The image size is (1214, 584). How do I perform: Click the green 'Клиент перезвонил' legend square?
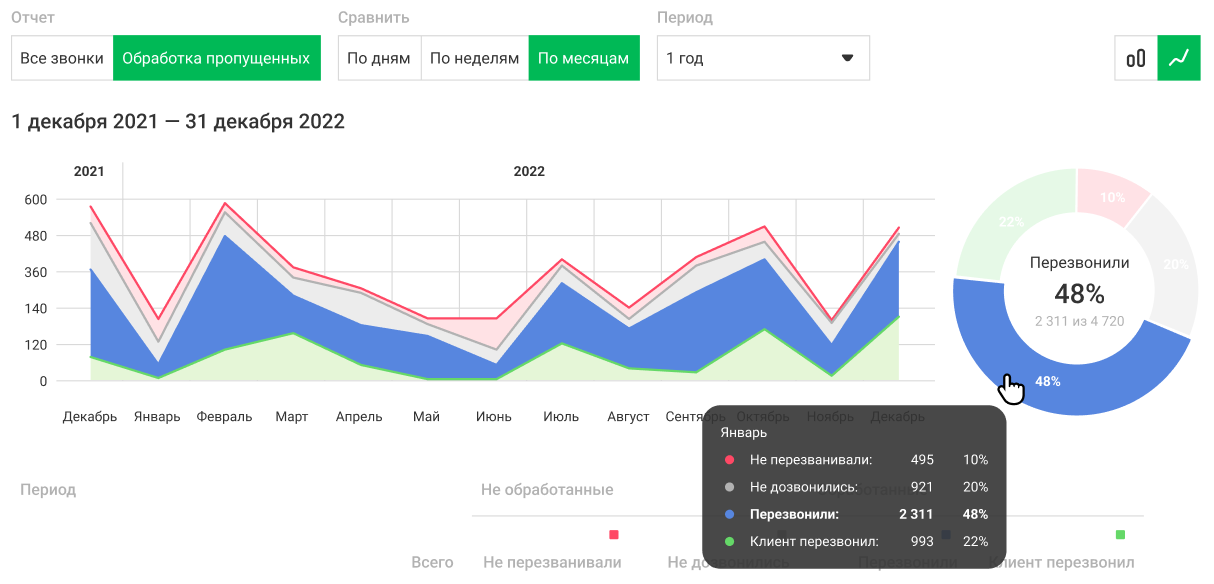(1120, 535)
